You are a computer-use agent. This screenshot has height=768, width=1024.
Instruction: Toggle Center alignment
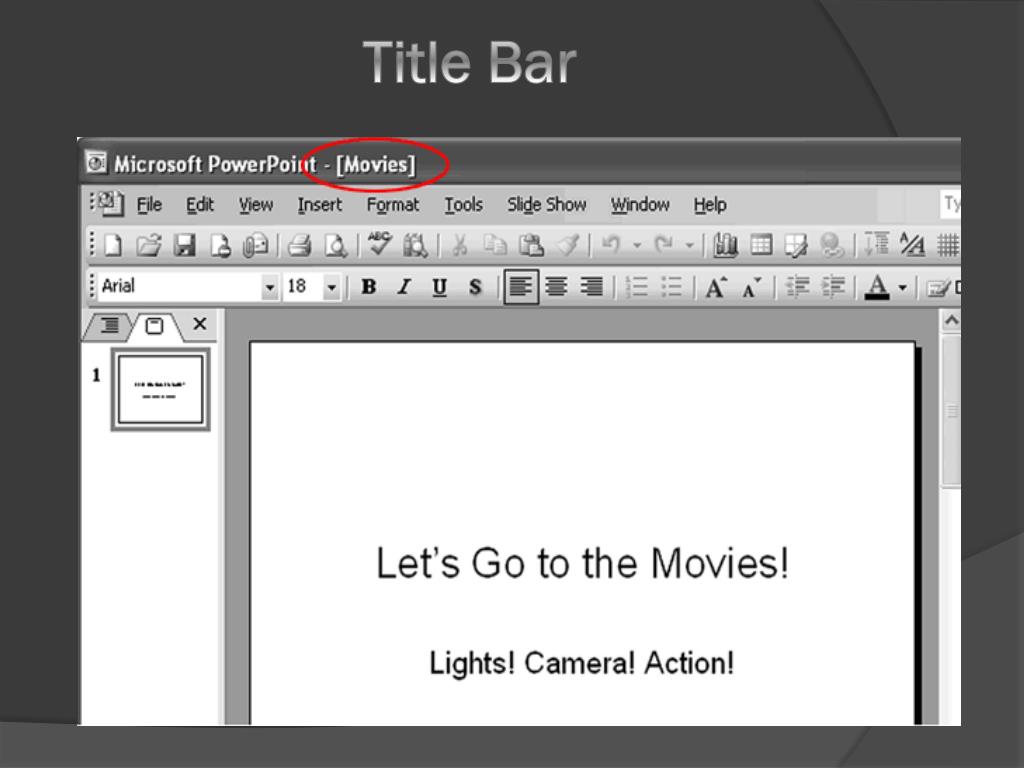[x=556, y=287]
